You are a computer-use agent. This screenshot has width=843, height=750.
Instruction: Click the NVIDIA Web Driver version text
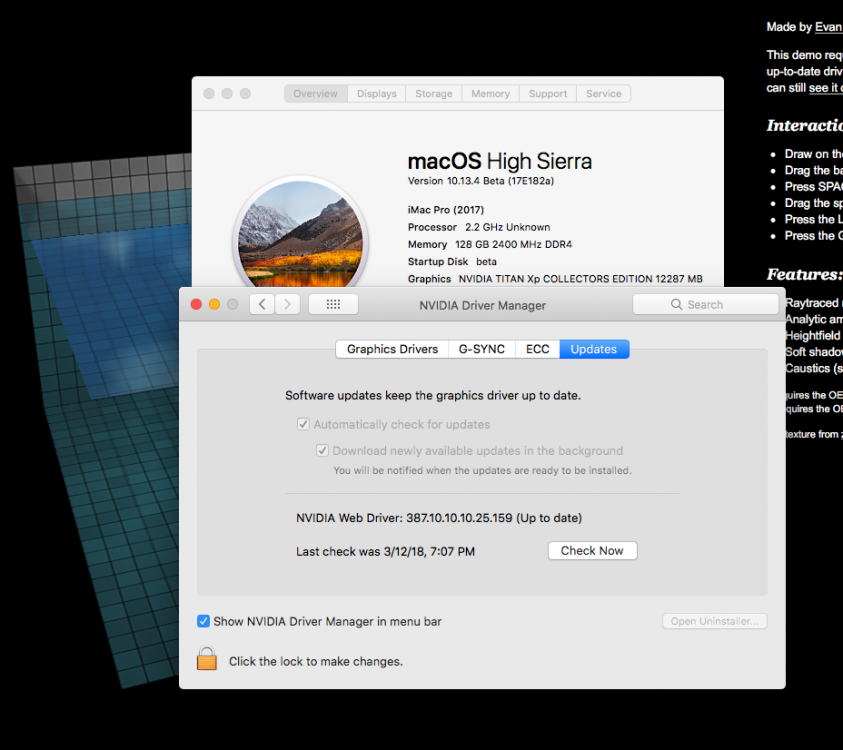439,518
